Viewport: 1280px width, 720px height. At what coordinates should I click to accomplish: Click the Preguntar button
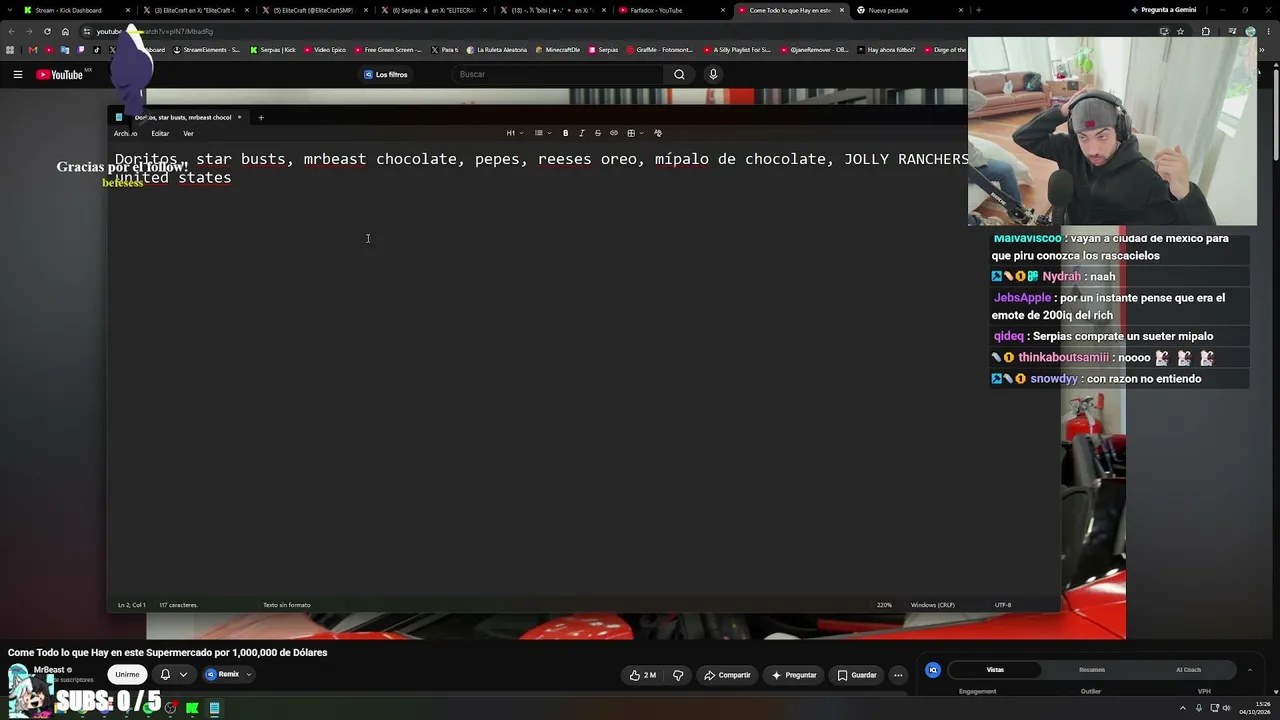(x=794, y=675)
